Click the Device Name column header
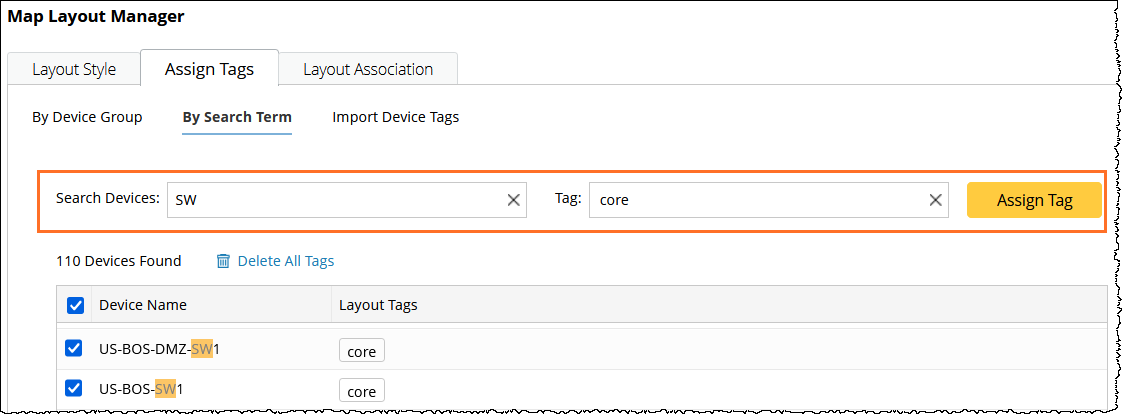 (143, 305)
